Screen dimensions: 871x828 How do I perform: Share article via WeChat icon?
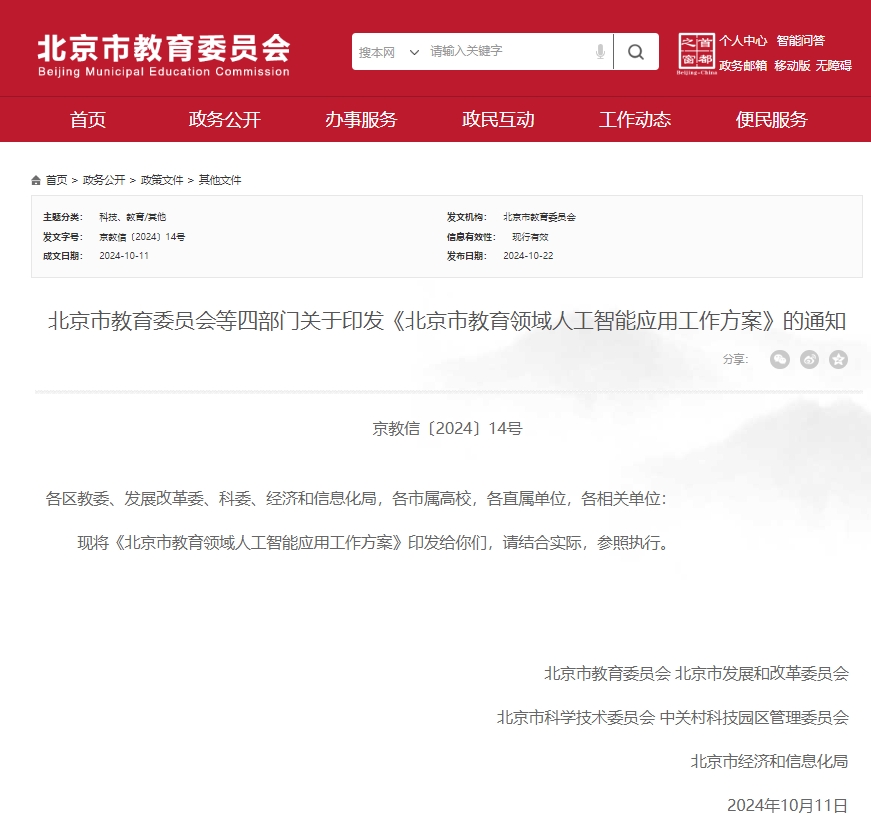point(780,359)
